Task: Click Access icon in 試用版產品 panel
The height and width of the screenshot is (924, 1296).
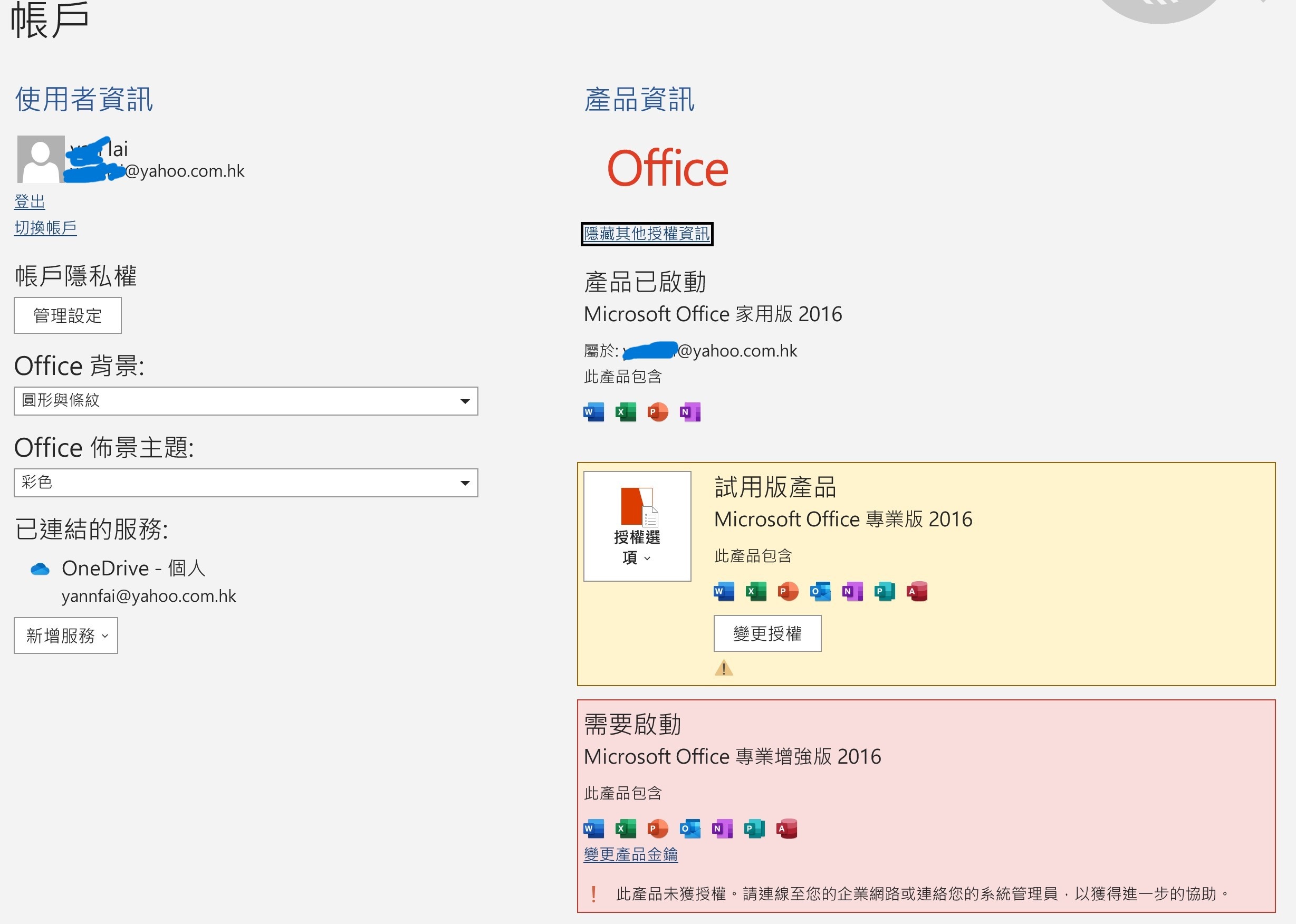Action: coord(917,592)
